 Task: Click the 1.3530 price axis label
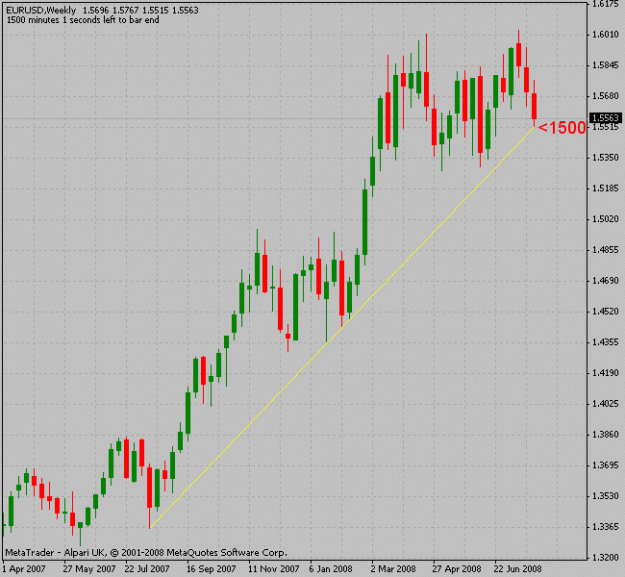pyautogui.click(x=605, y=497)
